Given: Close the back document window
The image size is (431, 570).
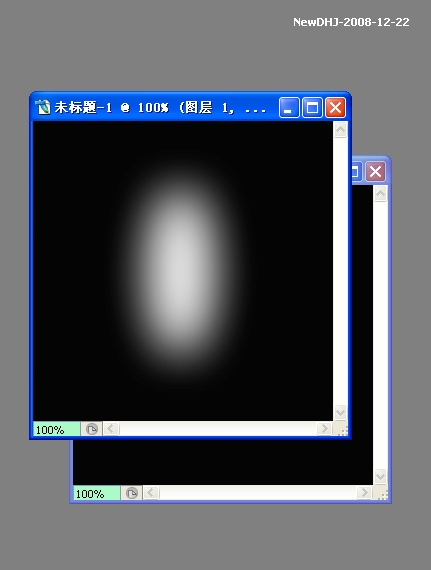Looking at the screenshot, I should coord(375,172).
